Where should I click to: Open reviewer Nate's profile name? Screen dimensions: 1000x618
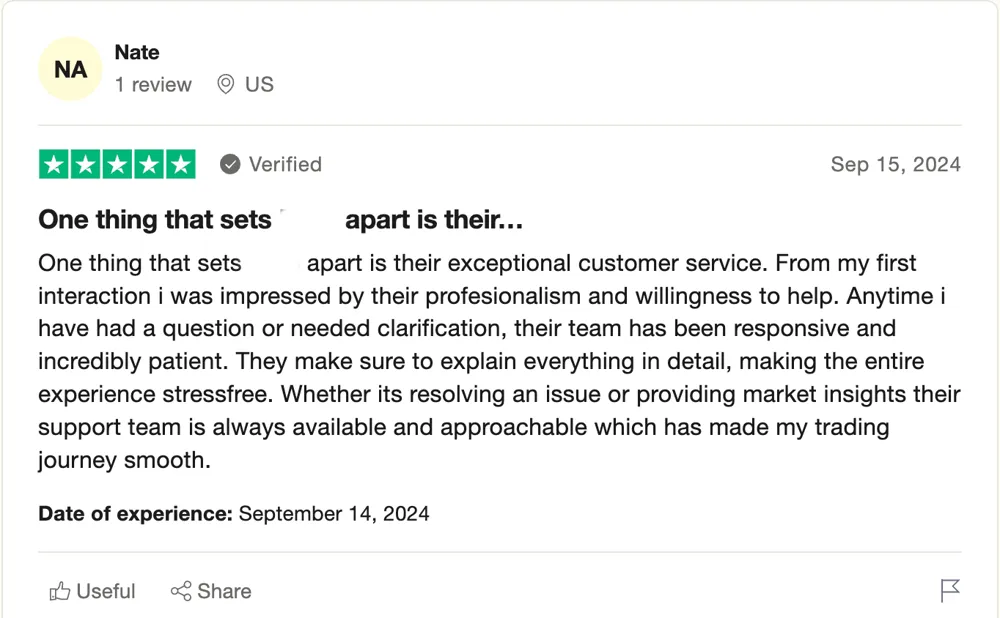[x=137, y=52]
